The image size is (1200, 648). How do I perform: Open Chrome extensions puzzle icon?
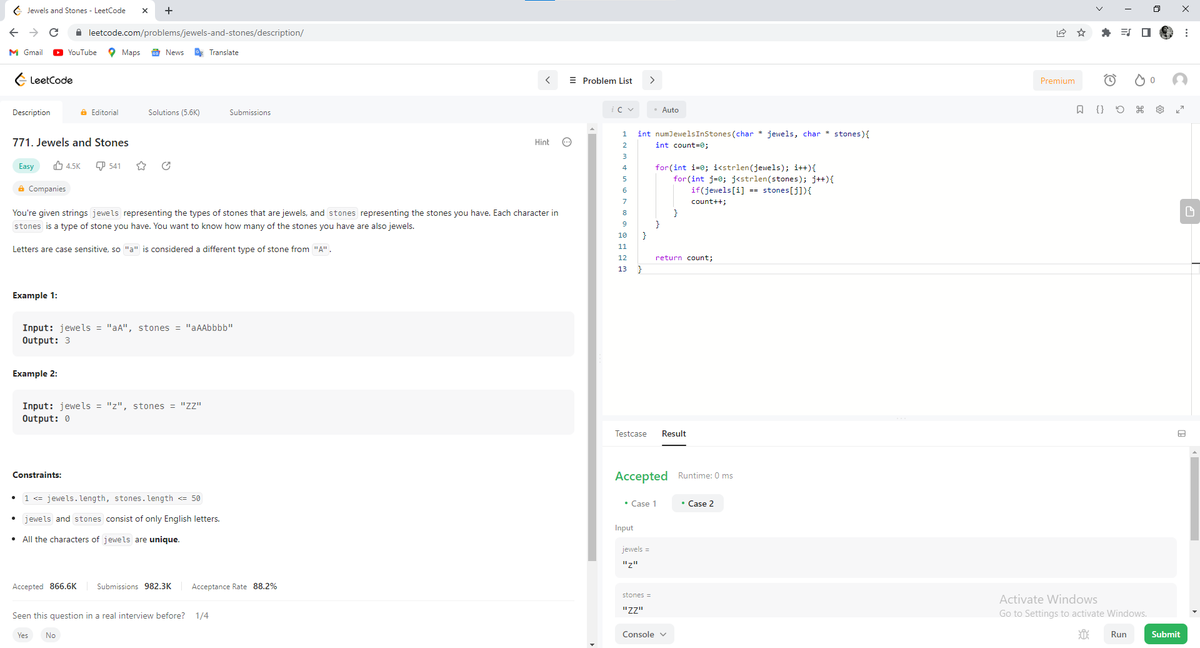click(1104, 32)
